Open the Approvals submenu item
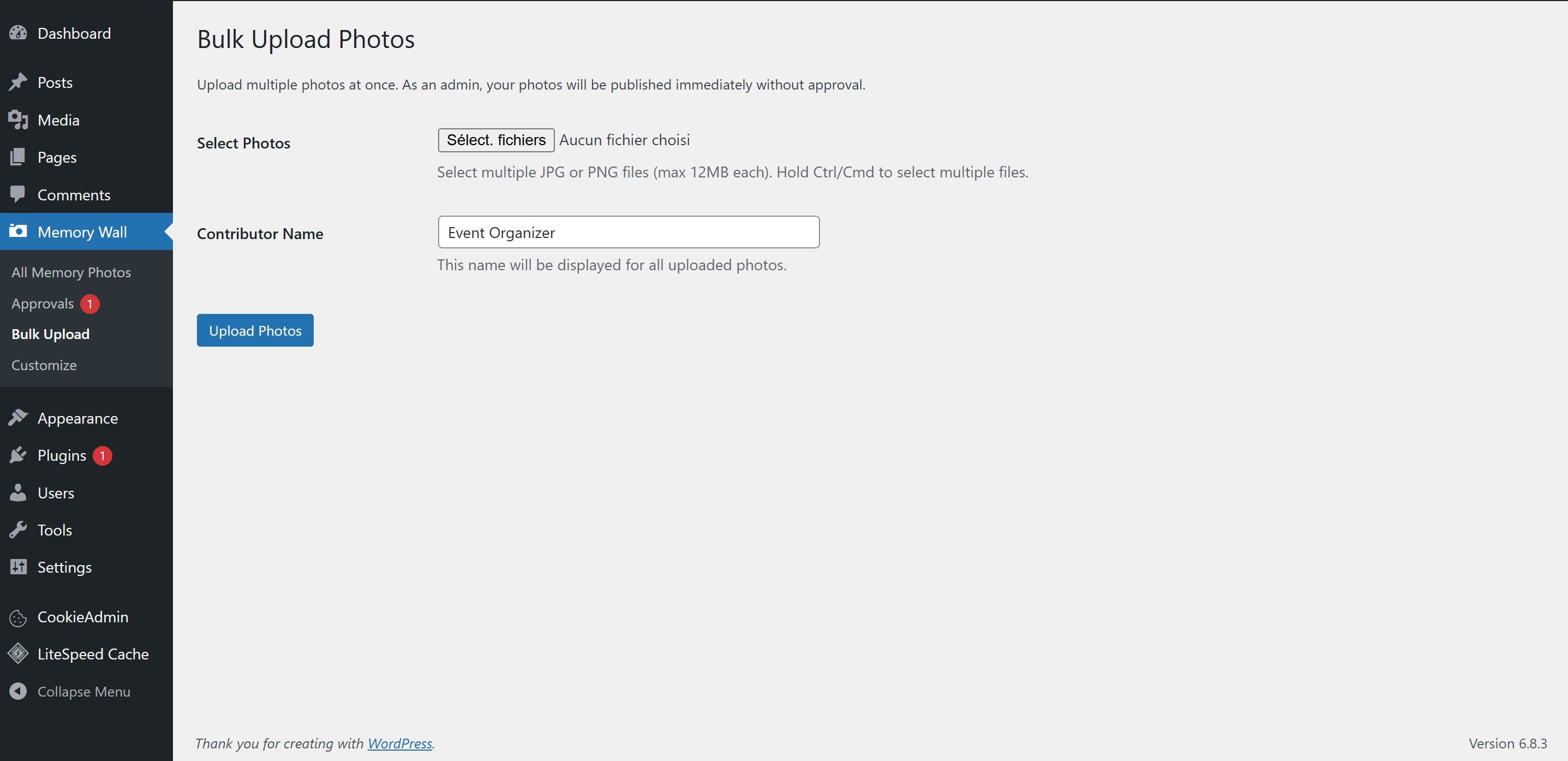Viewport: 1568px width, 761px height. [x=43, y=304]
